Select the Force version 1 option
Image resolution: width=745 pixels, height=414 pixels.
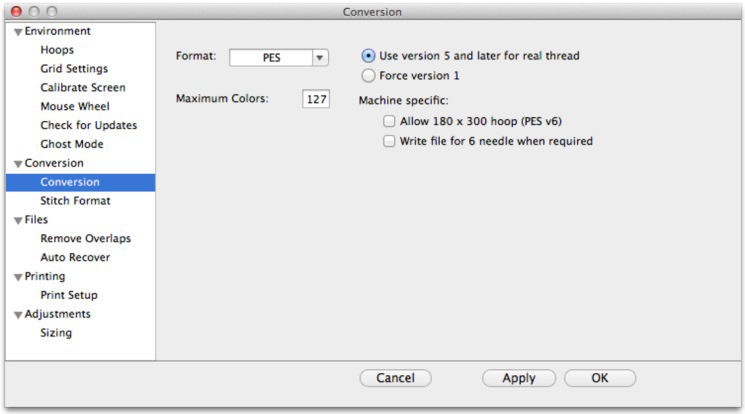(369, 75)
